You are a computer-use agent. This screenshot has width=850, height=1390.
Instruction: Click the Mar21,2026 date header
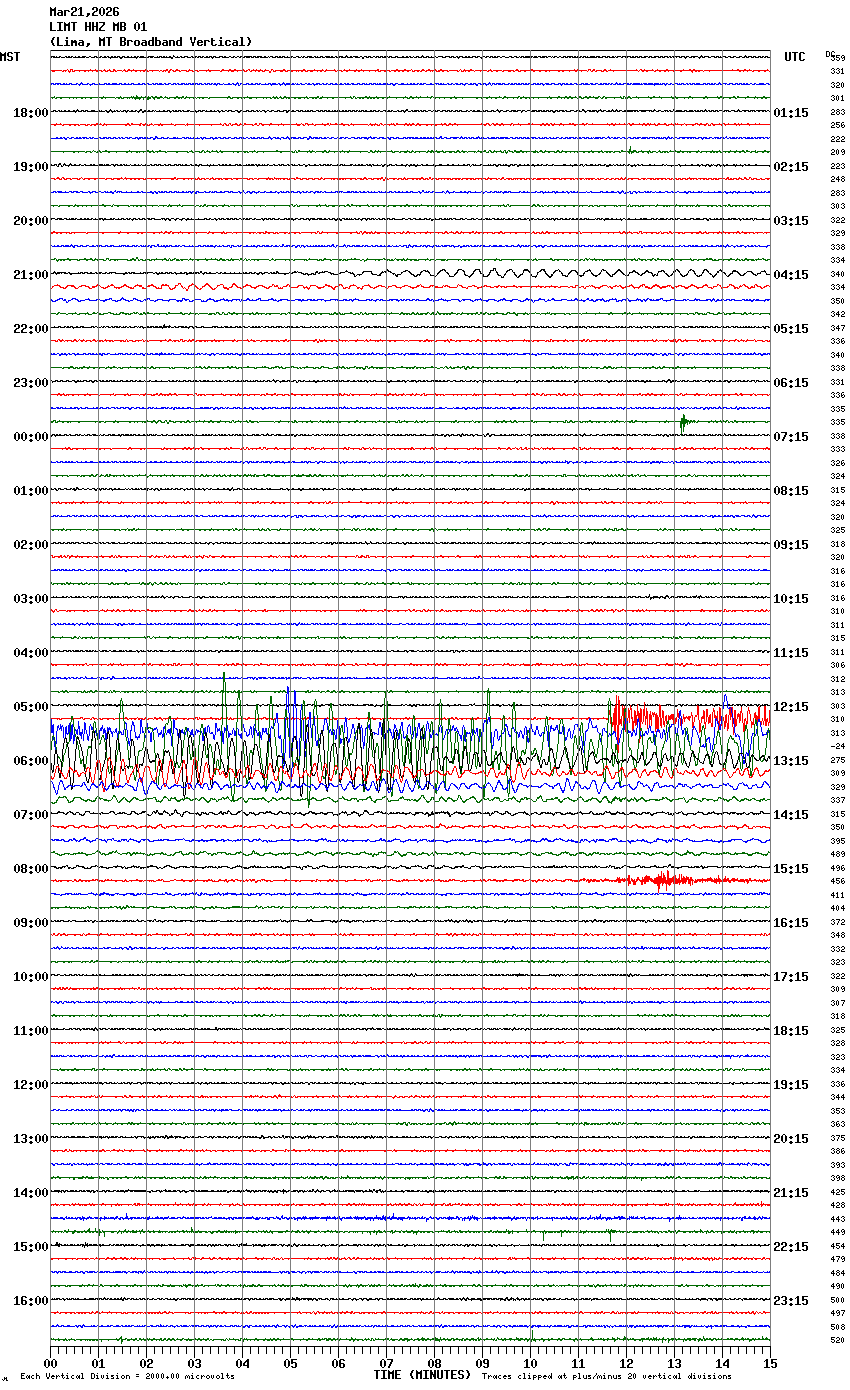(x=84, y=12)
